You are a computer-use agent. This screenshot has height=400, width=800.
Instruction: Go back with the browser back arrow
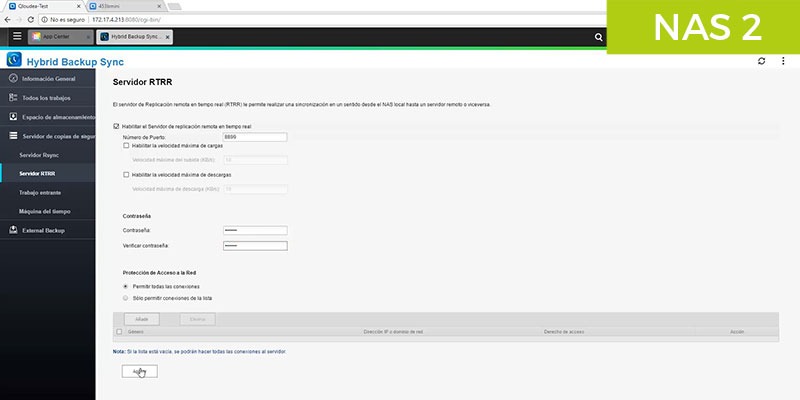(x=7, y=19)
